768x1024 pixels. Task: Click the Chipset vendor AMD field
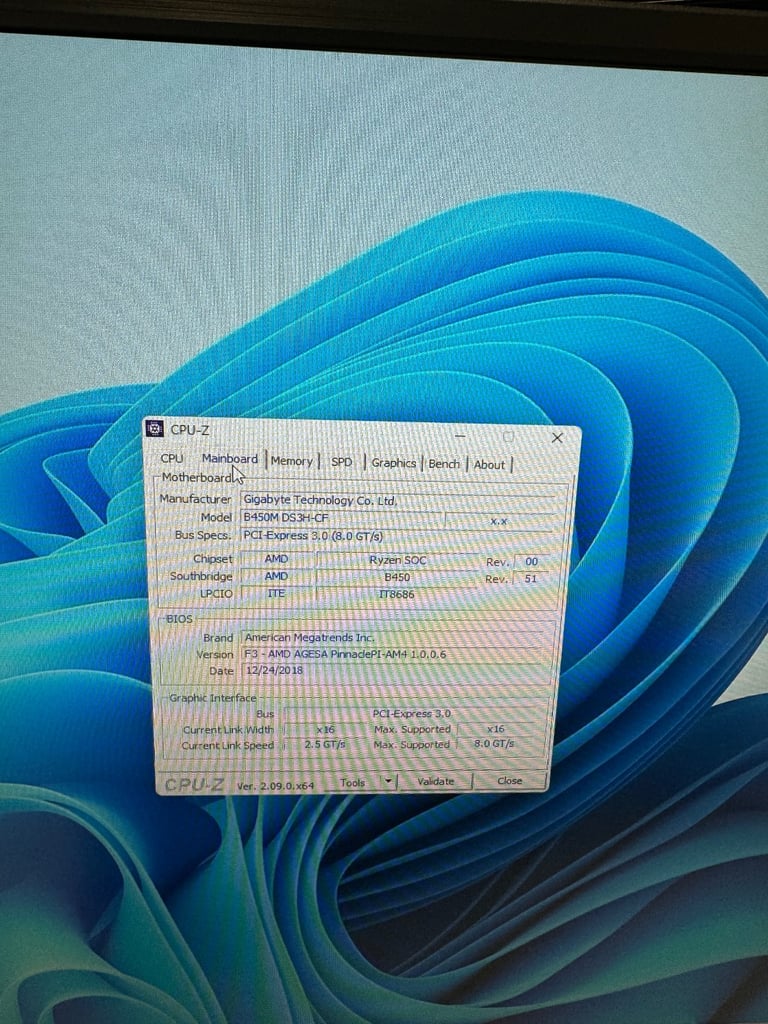tap(276, 559)
